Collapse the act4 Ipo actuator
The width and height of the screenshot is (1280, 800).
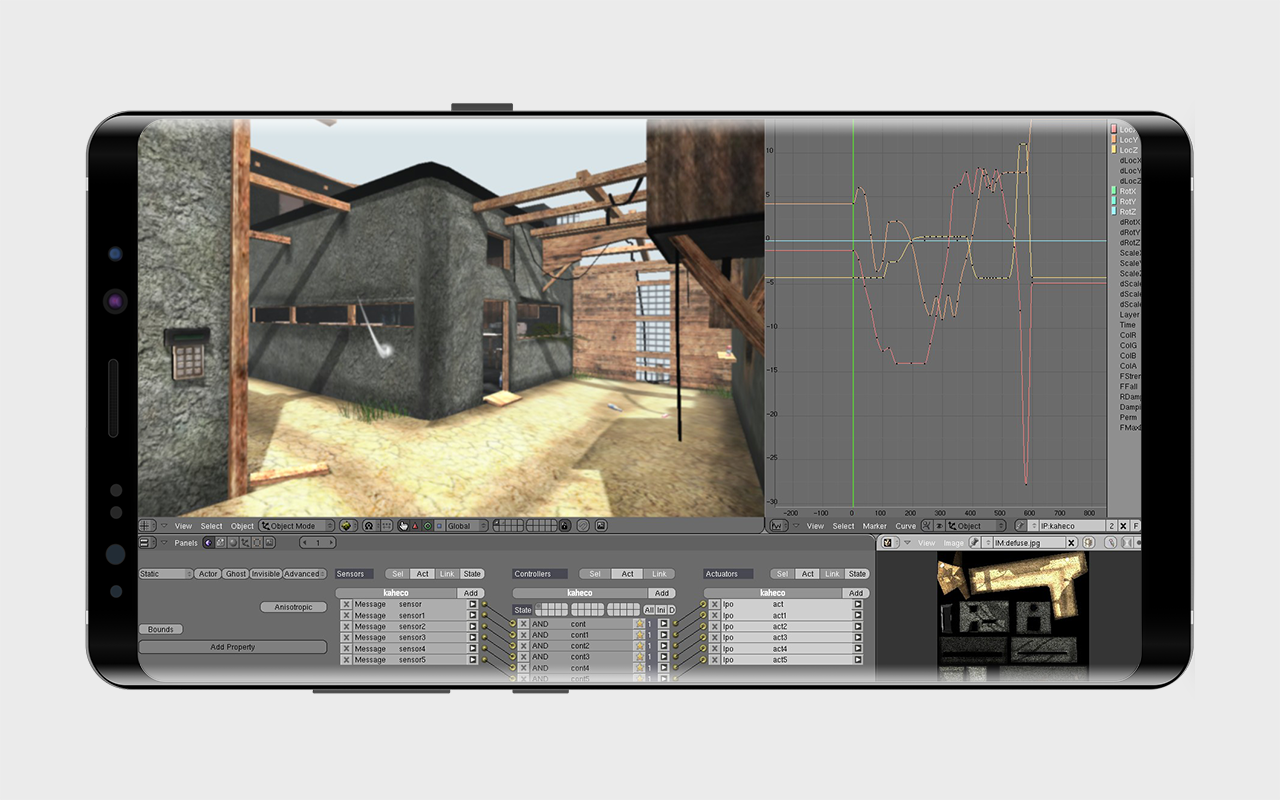pos(857,649)
